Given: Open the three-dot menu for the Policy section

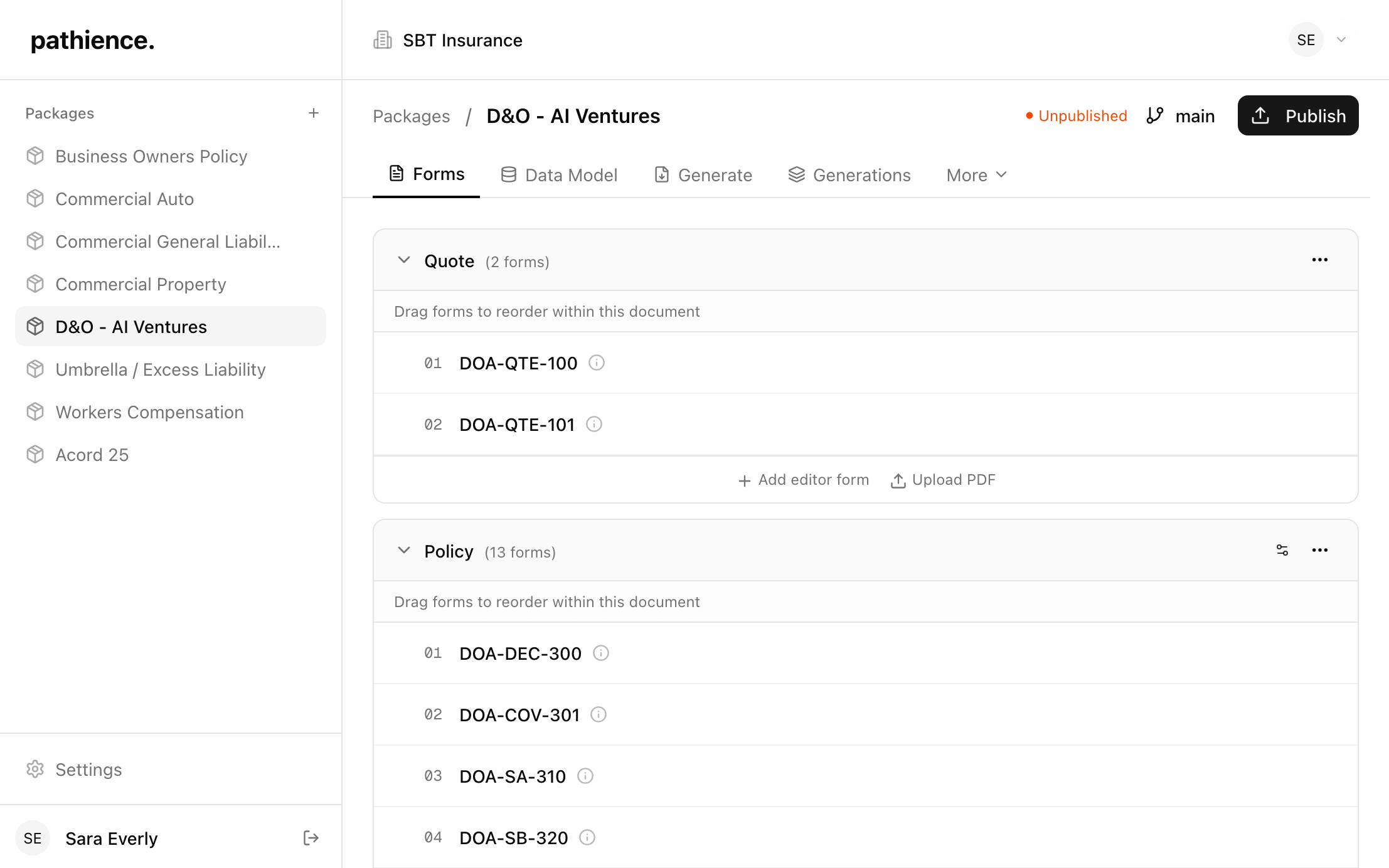Looking at the screenshot, I should point(1320,550).
